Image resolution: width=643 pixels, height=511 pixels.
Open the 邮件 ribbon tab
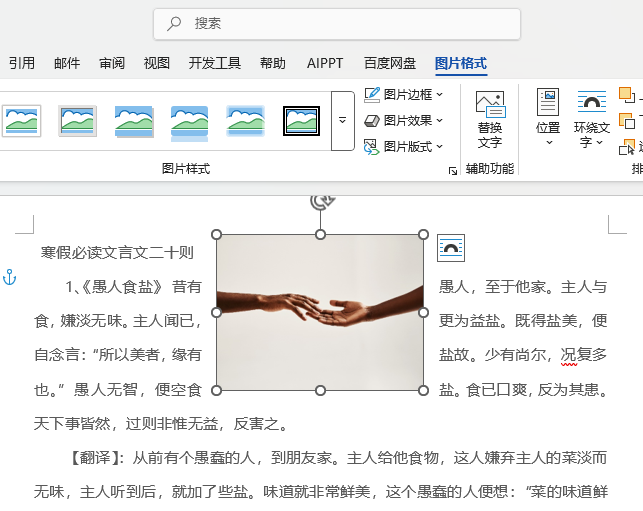pos(67,63)
